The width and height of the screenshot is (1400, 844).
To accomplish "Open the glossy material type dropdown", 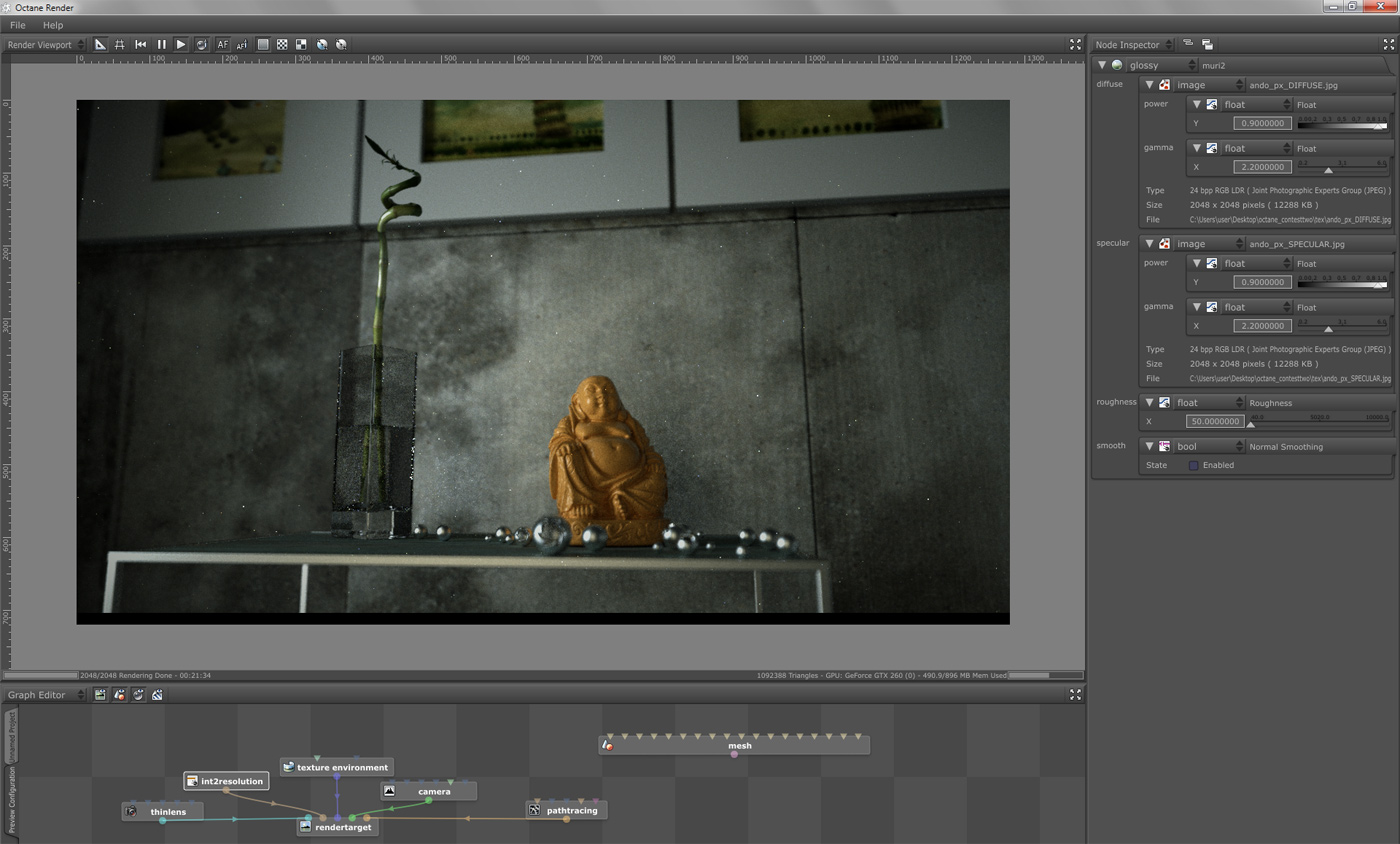I will coord(1162,65).
